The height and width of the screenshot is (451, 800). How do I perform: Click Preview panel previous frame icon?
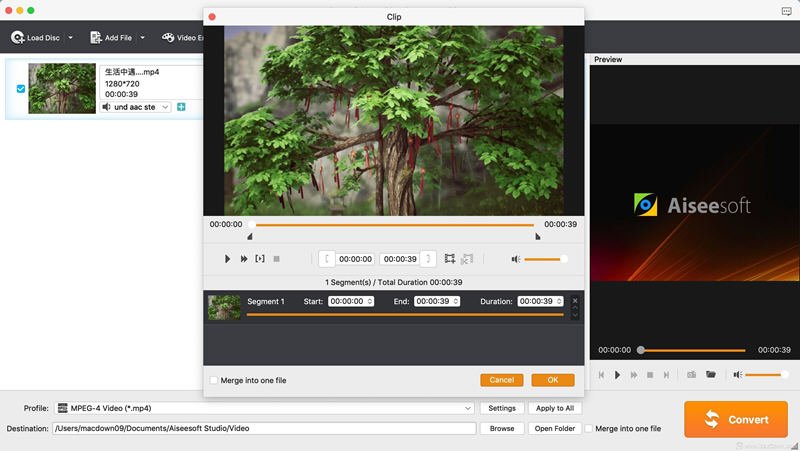pyautogui.click(x=601, y=375)
